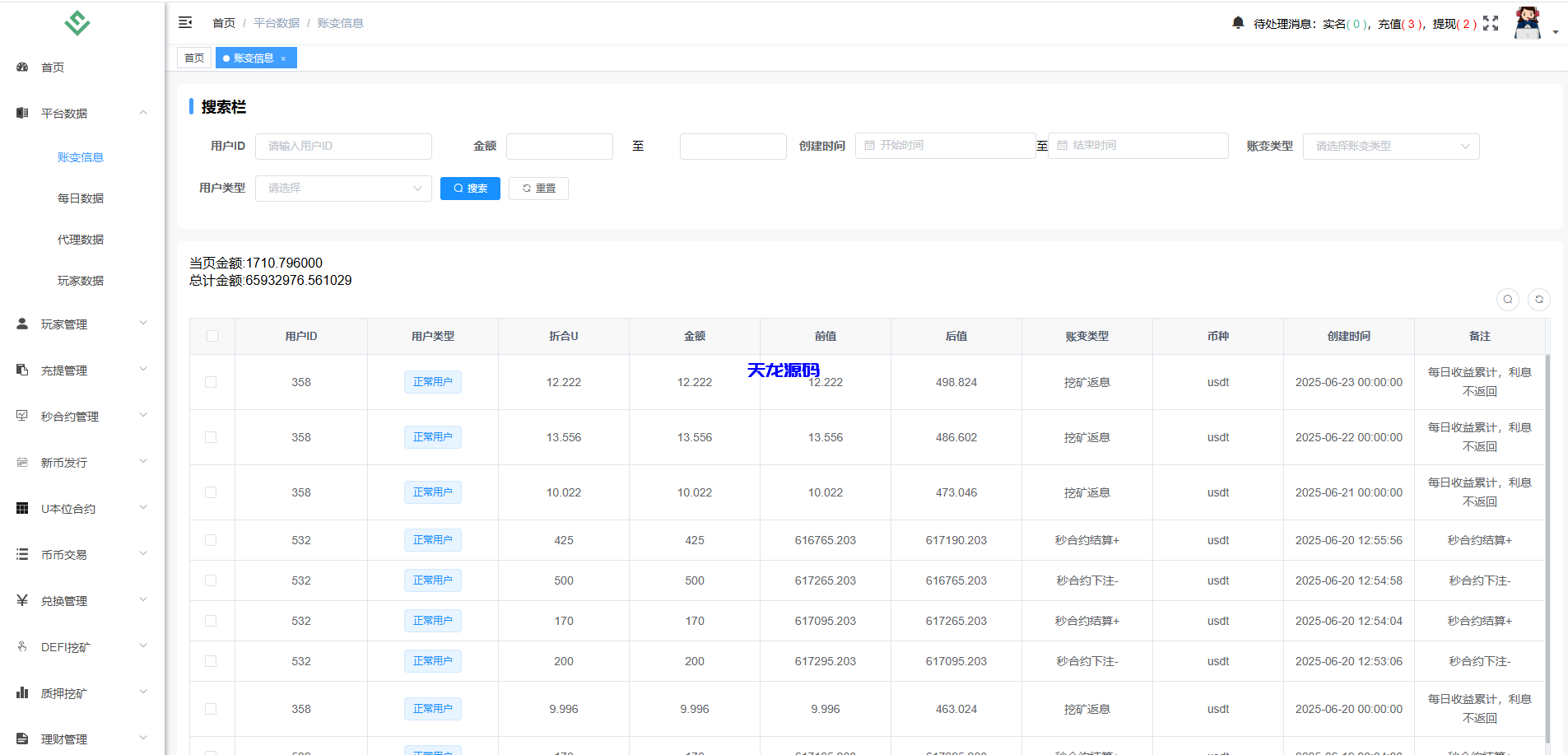Click the DEFI挖矿 sidebar icon
This screenshot has height=755, width=1568.
pyautogui.click(x=21, y=646)
